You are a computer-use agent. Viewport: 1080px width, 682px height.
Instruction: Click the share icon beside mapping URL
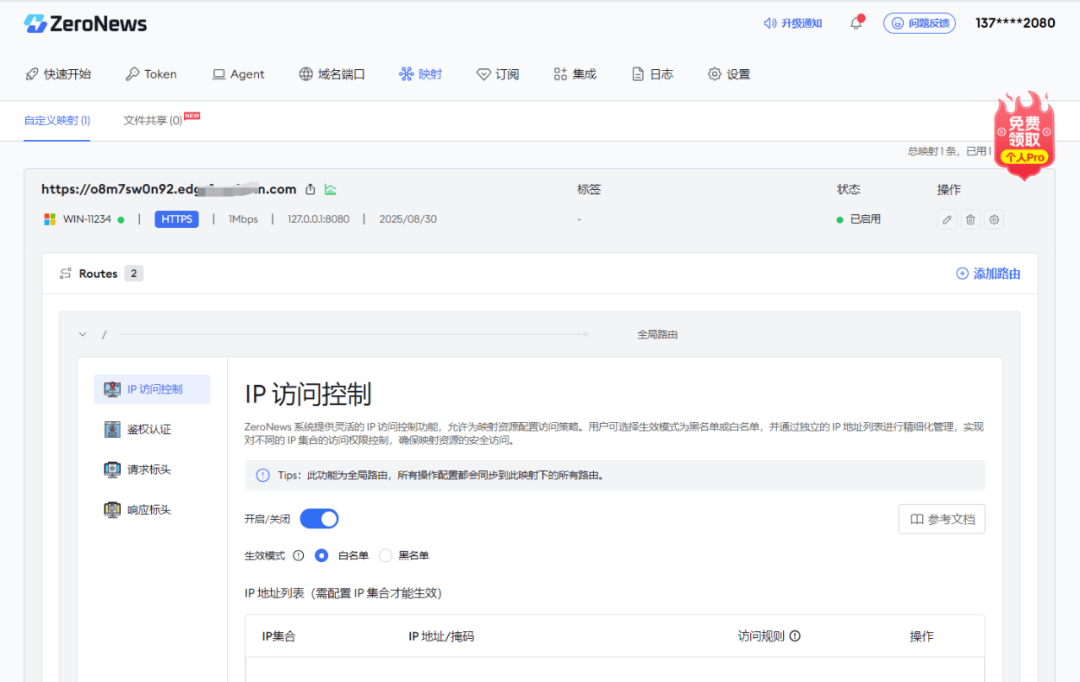click(x=310, y=190)
